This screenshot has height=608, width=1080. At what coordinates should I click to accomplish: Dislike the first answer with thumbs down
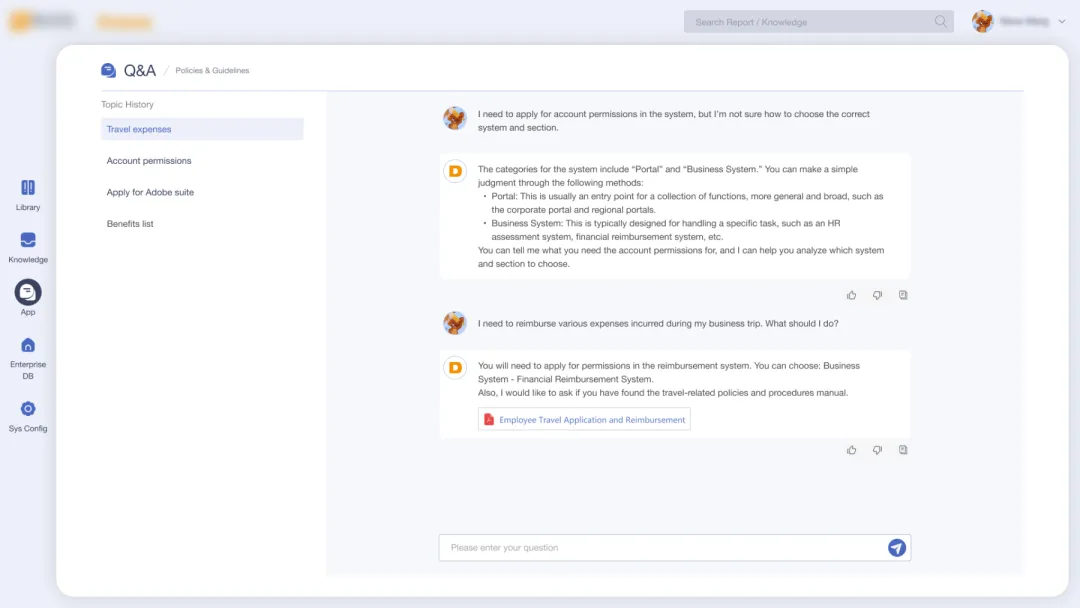877,295
